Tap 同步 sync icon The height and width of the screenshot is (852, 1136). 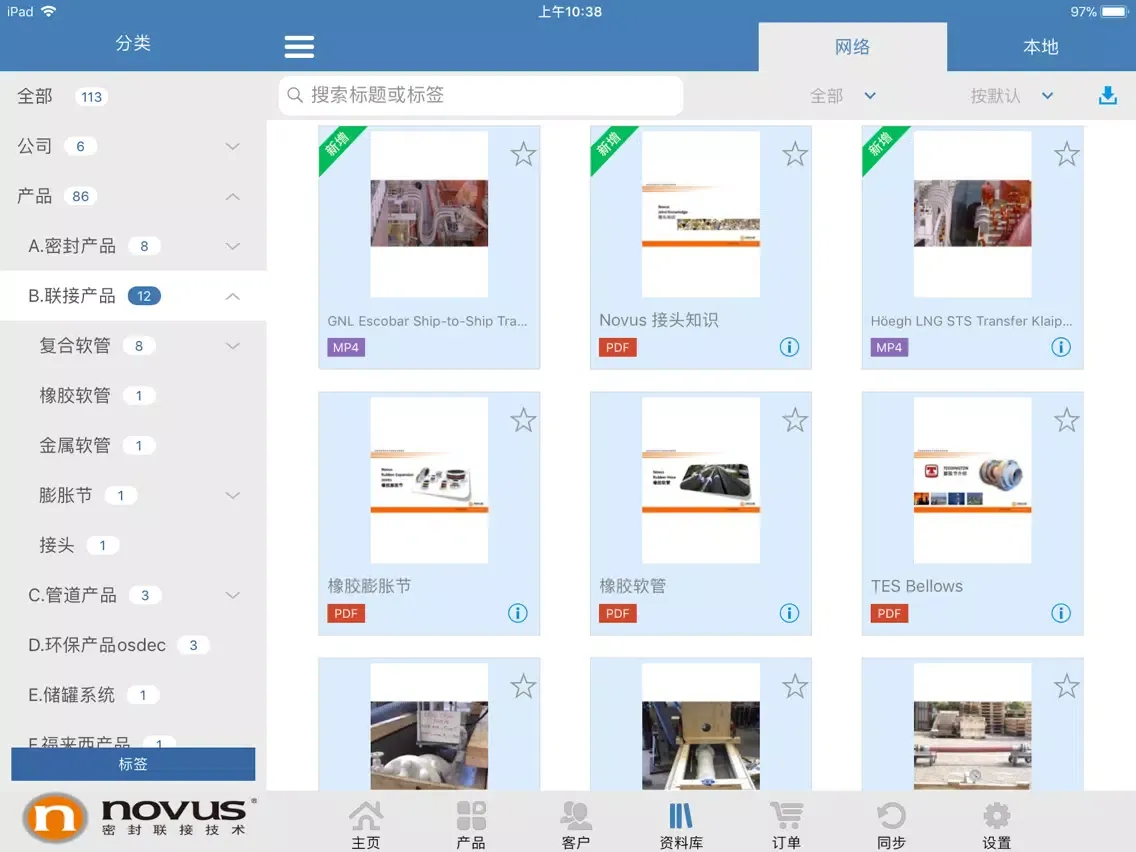[x=891, y=824]
